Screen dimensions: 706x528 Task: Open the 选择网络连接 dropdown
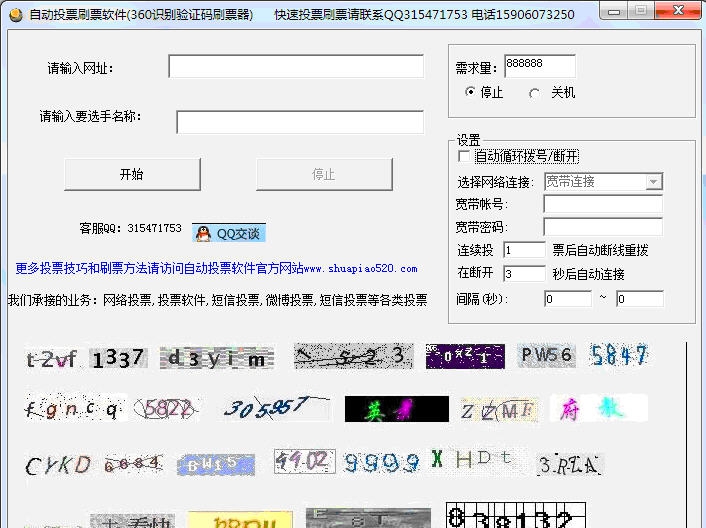tap(653, 182)
